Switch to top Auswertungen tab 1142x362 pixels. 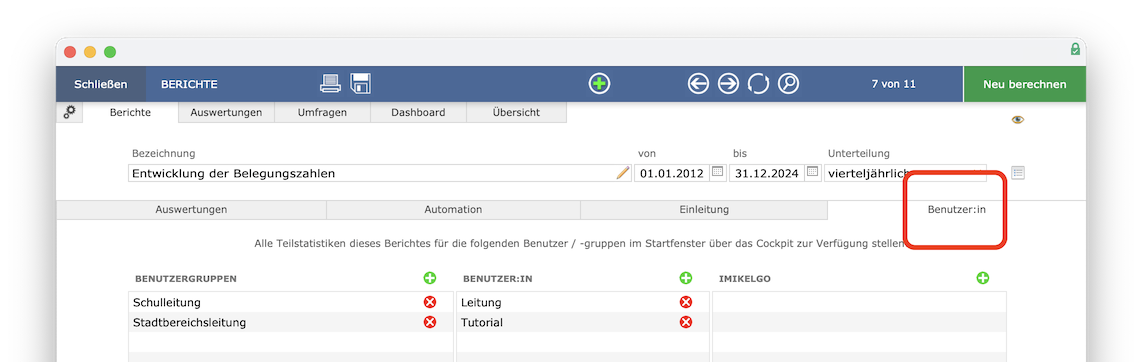[226, 112]
